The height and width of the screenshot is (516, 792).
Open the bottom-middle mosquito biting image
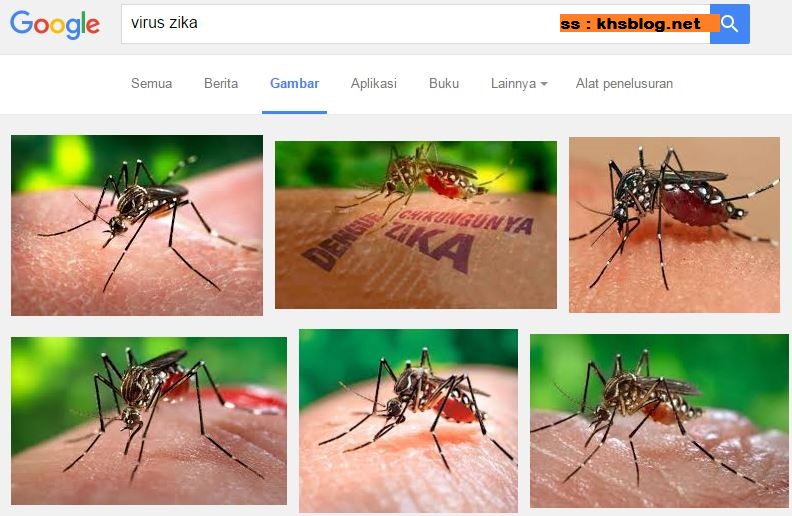coord(408,421)
